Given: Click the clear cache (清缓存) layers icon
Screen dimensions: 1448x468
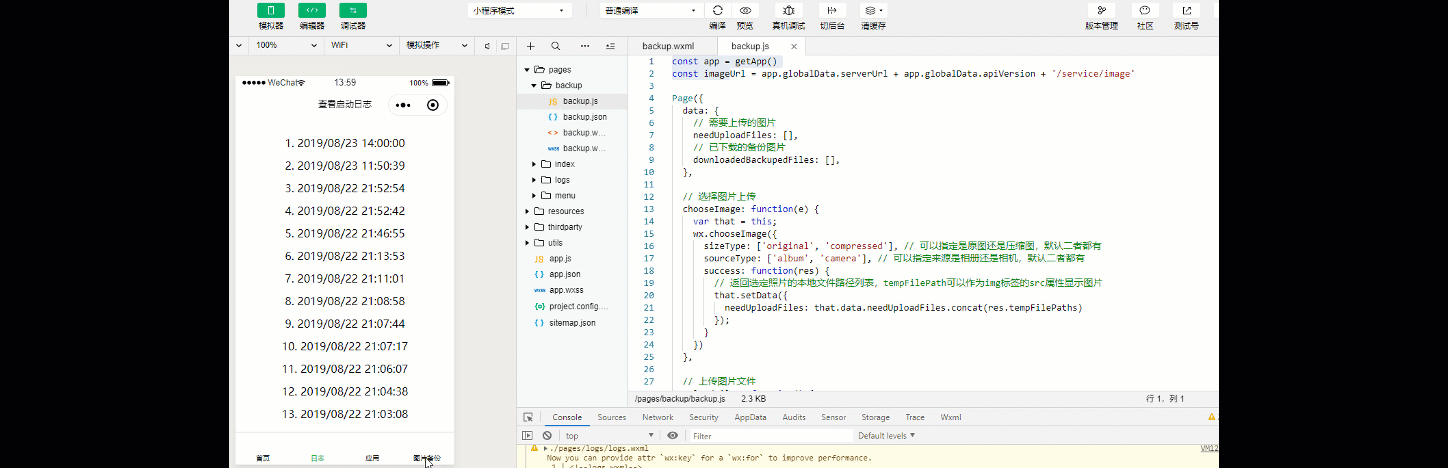Looking at the screenshot, I should tap(872, 10).
